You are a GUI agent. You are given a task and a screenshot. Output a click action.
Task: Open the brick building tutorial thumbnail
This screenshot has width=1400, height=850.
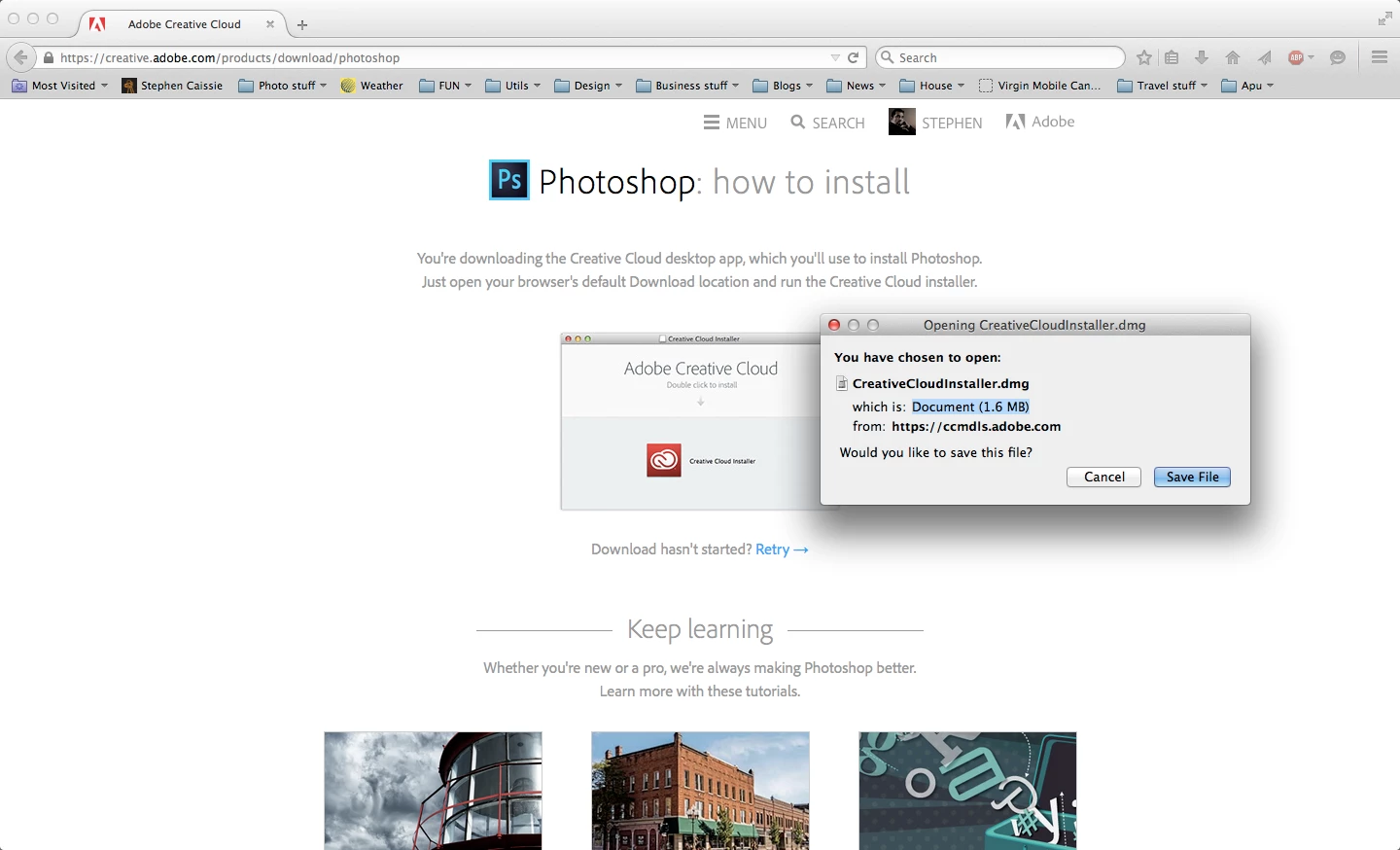[x=700, y=791]
